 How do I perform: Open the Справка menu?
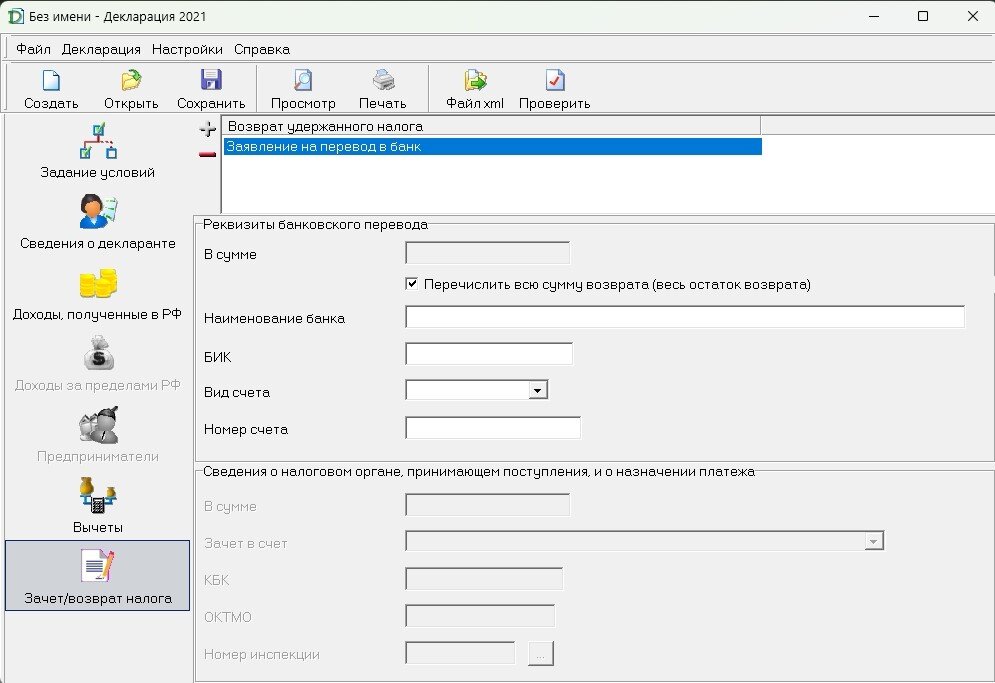pos(262,50)
